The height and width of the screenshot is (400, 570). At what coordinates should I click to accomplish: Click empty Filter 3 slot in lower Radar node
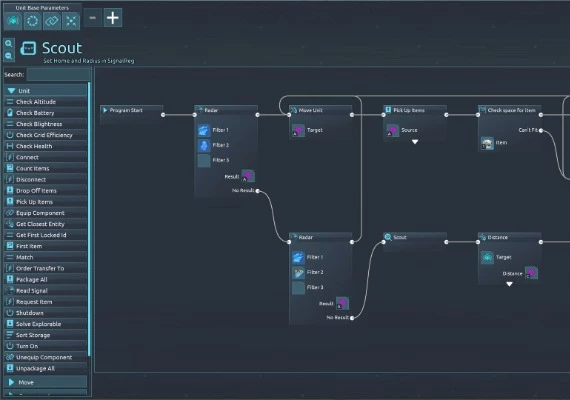[298, 288]
